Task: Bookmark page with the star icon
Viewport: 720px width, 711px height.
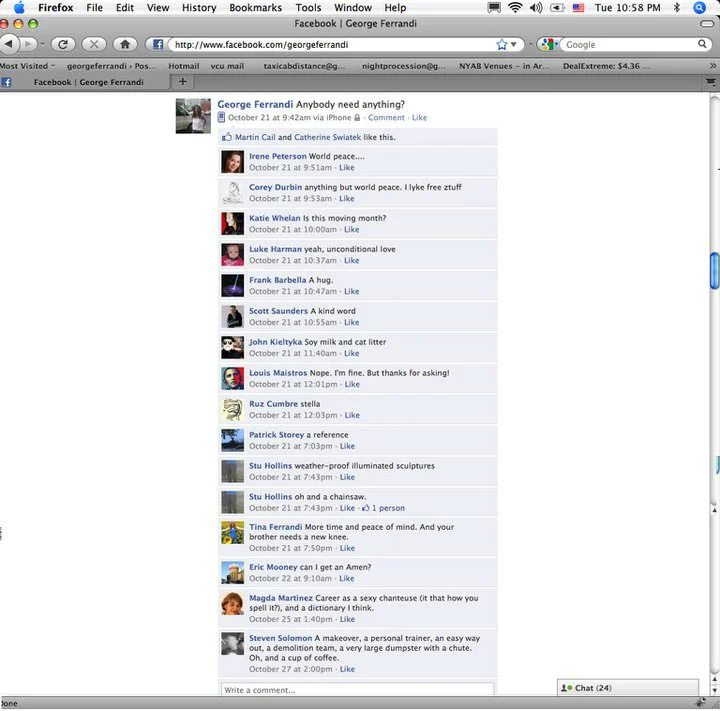Action: 501,45
